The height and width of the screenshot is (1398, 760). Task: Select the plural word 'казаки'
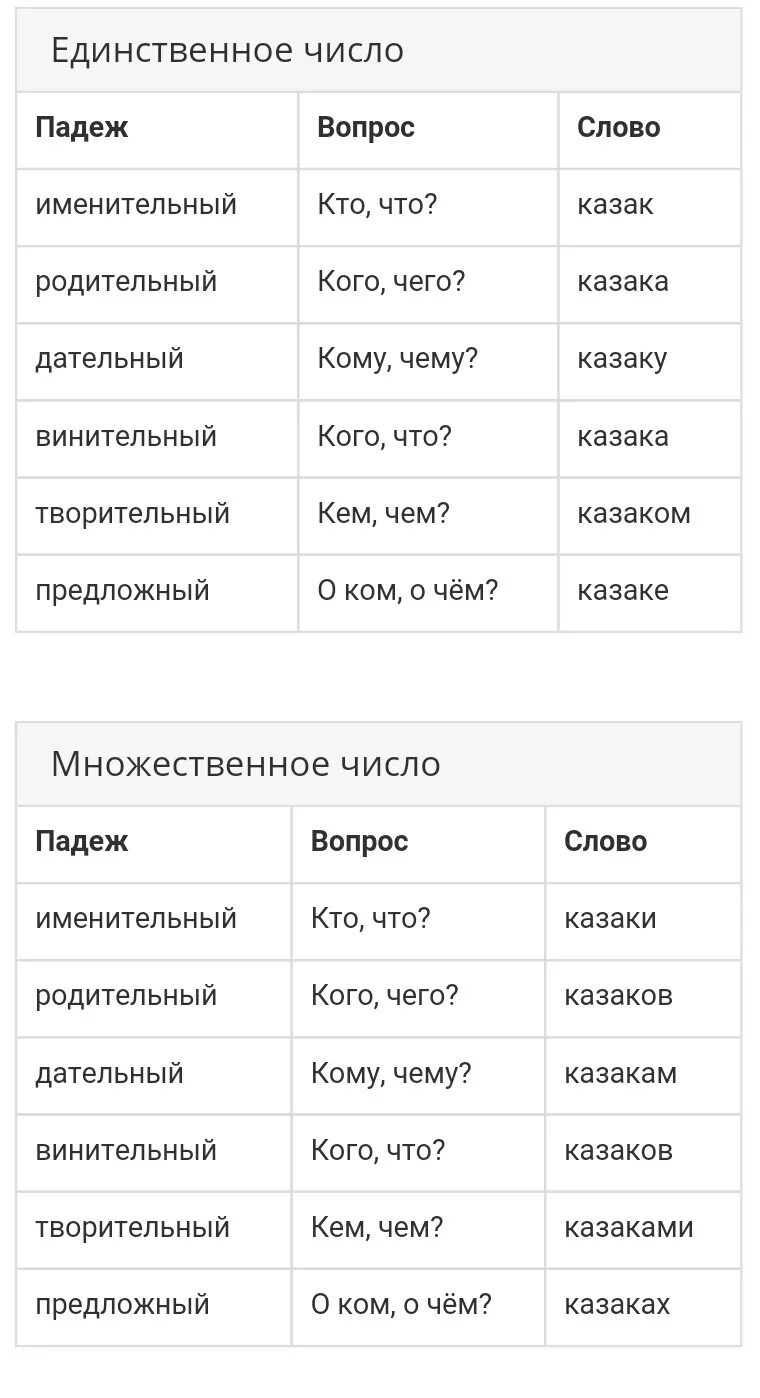click(610, 919)
